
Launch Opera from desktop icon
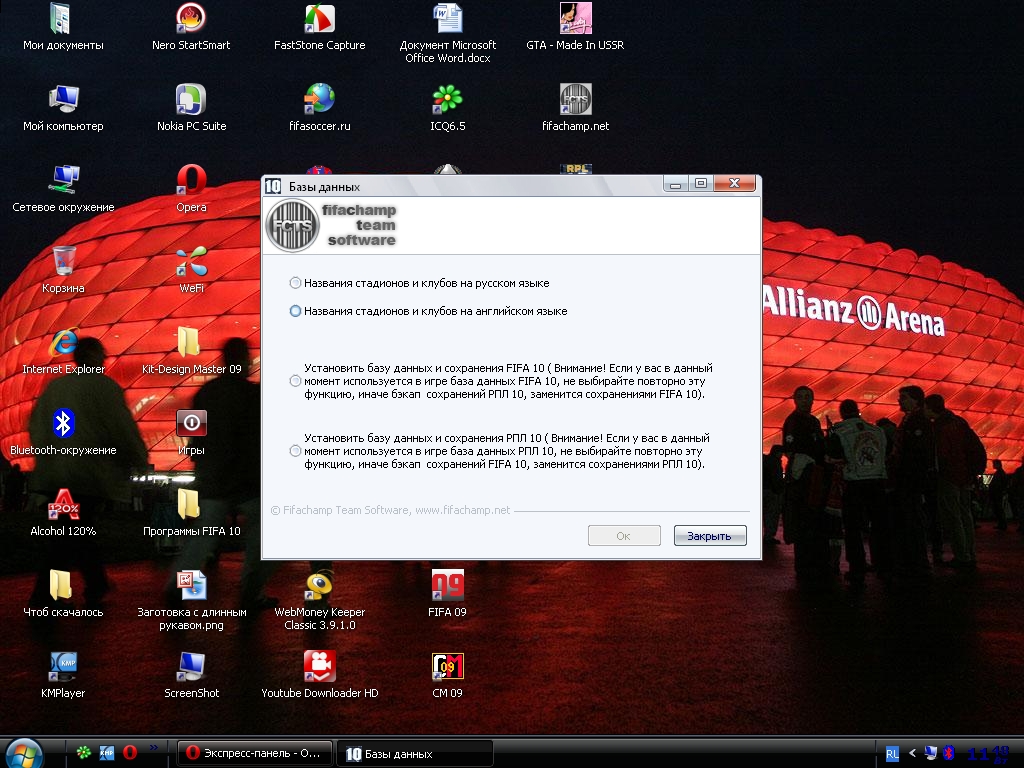coord(191,189)
